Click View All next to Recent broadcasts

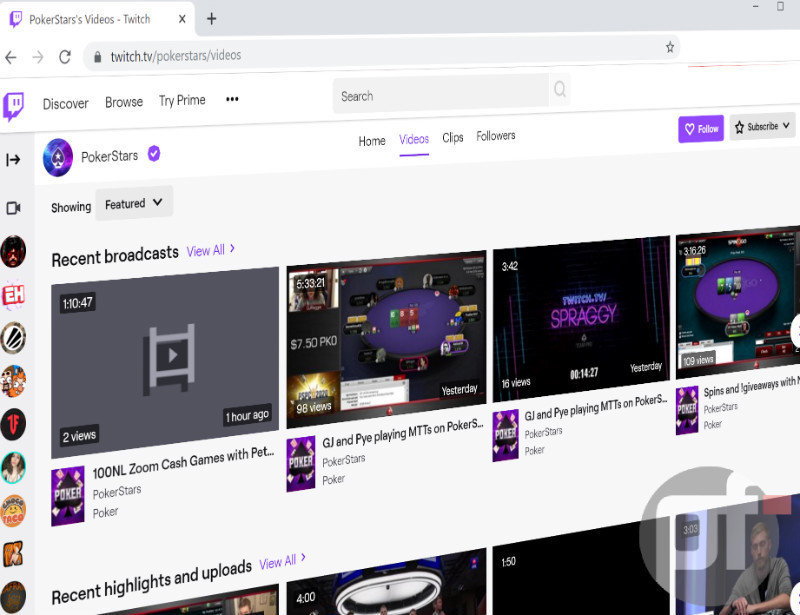click(211, 250)
